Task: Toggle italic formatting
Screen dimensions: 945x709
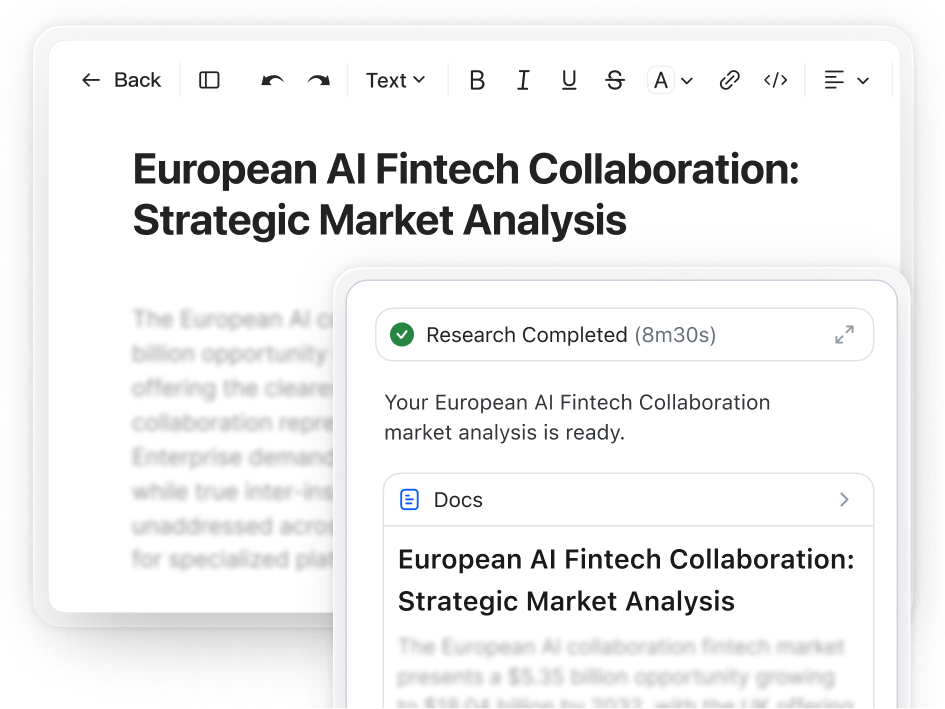Action: 523,80
